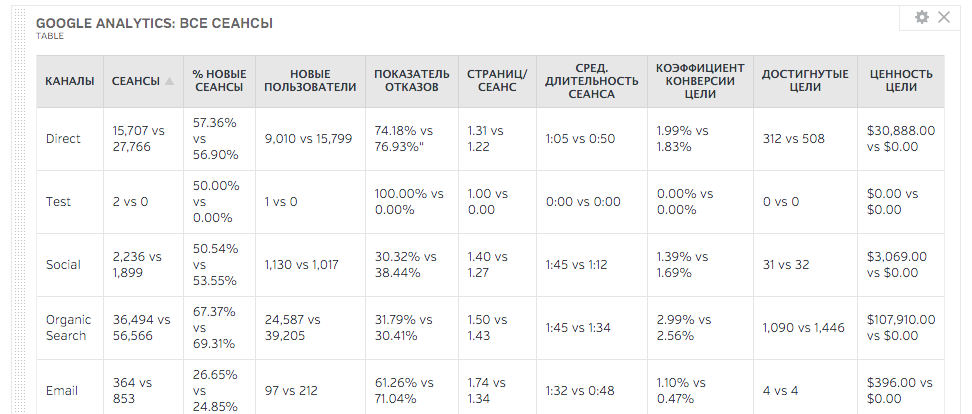Click Коэффициент конверсии цели header
The image size is (972, 414).
click(696, 81)
